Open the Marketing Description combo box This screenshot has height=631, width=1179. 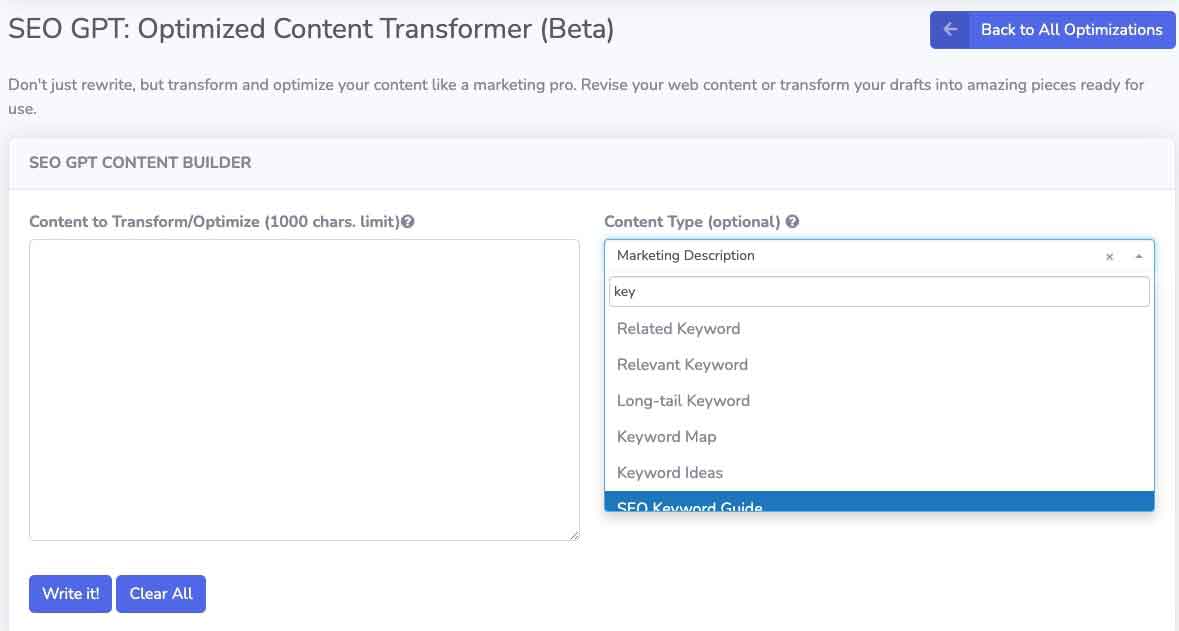879,256
